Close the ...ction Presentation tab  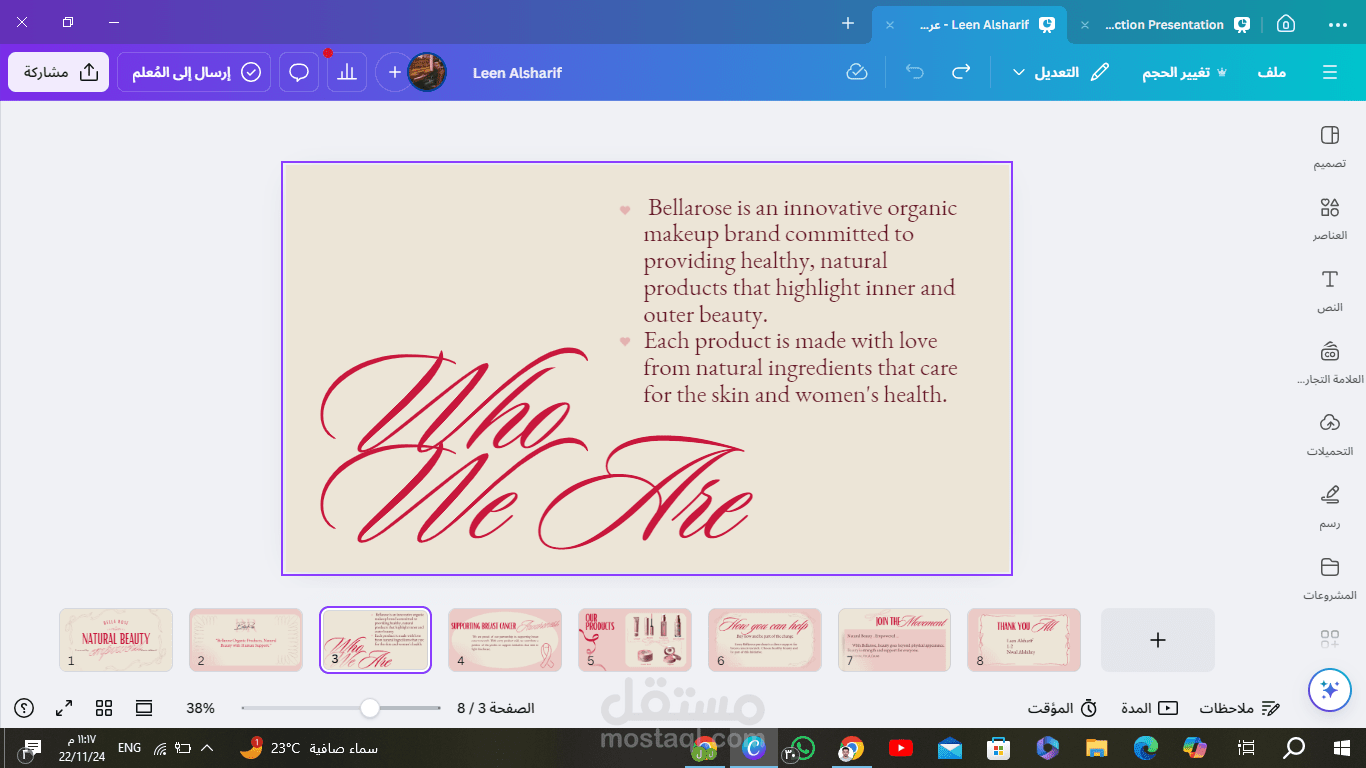[1085, 25]
